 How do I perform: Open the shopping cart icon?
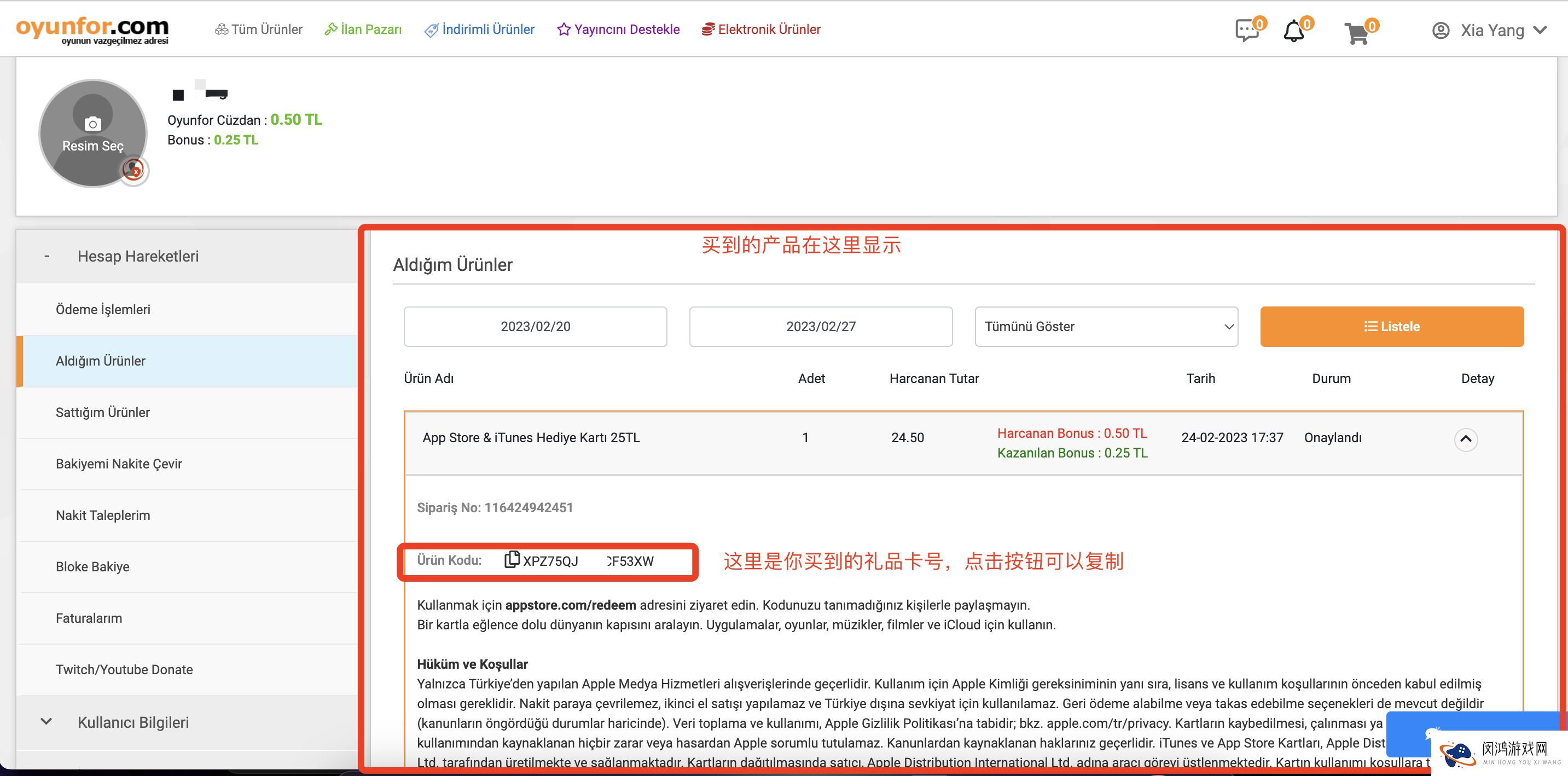[x=1358, y=32]
